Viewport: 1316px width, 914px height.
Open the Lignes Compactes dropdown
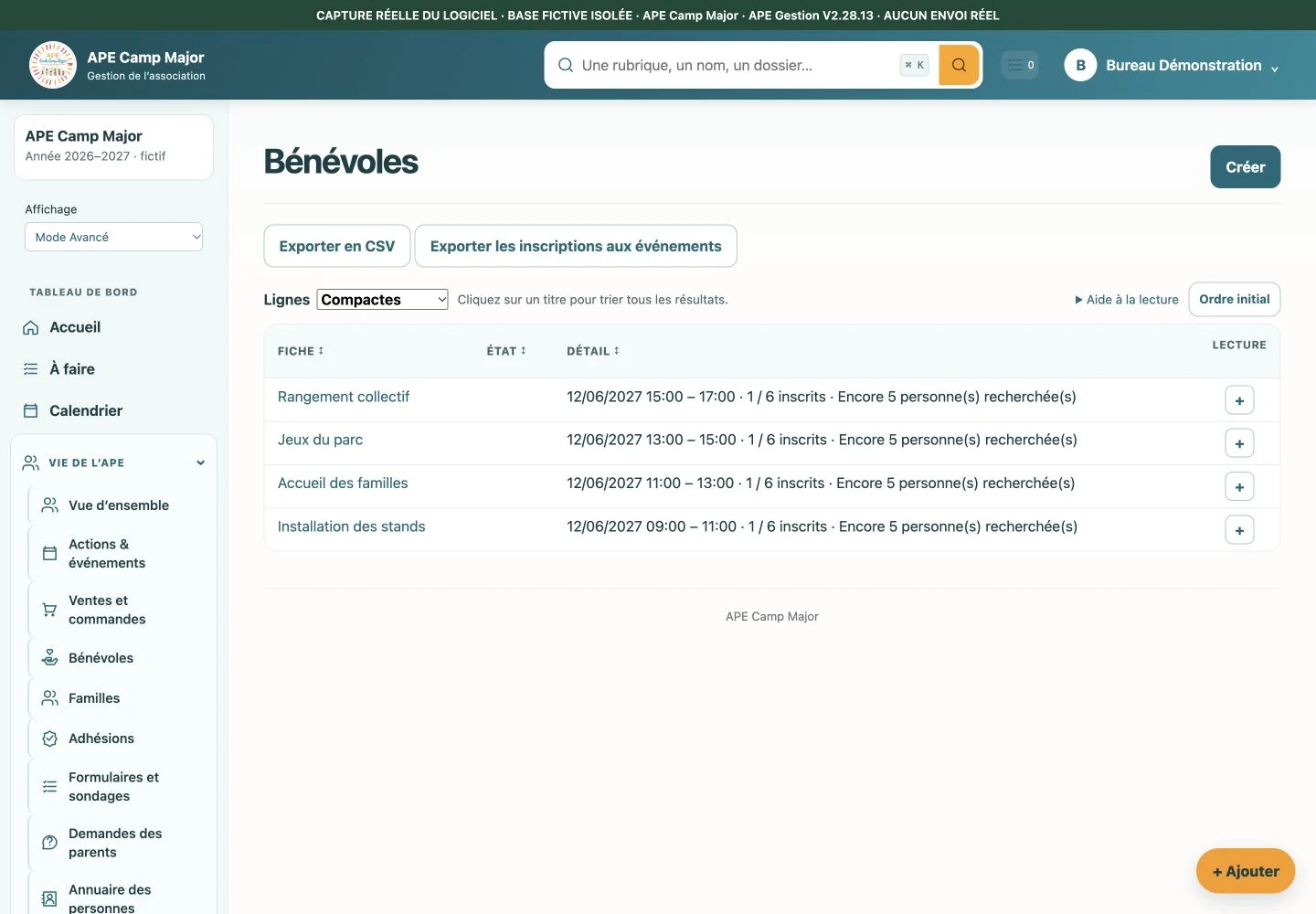pos(382,300)
